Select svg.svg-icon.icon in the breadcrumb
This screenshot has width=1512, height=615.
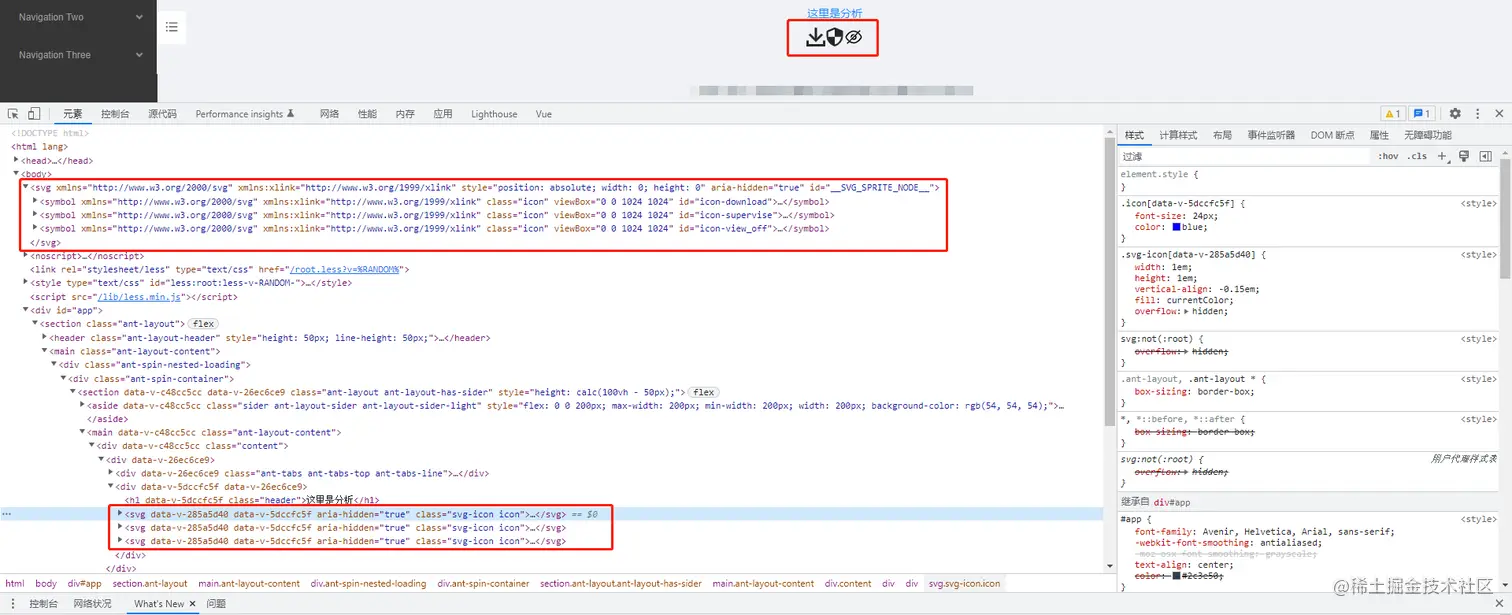point(964,583)
